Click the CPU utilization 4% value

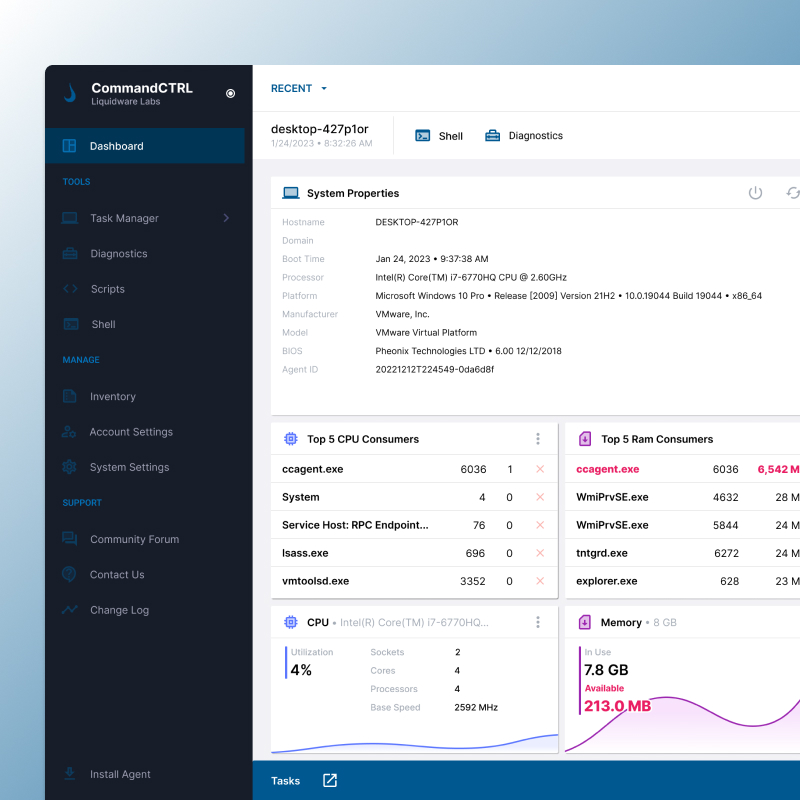(301, 670)
